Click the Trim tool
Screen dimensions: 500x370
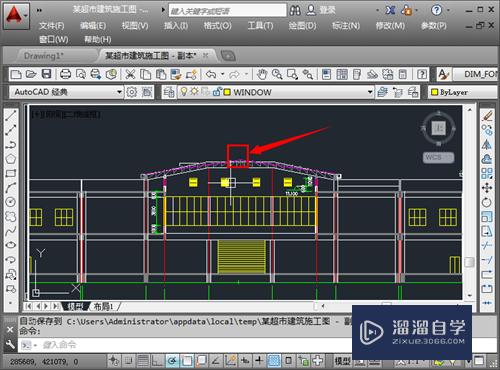[x=487, y=245]
